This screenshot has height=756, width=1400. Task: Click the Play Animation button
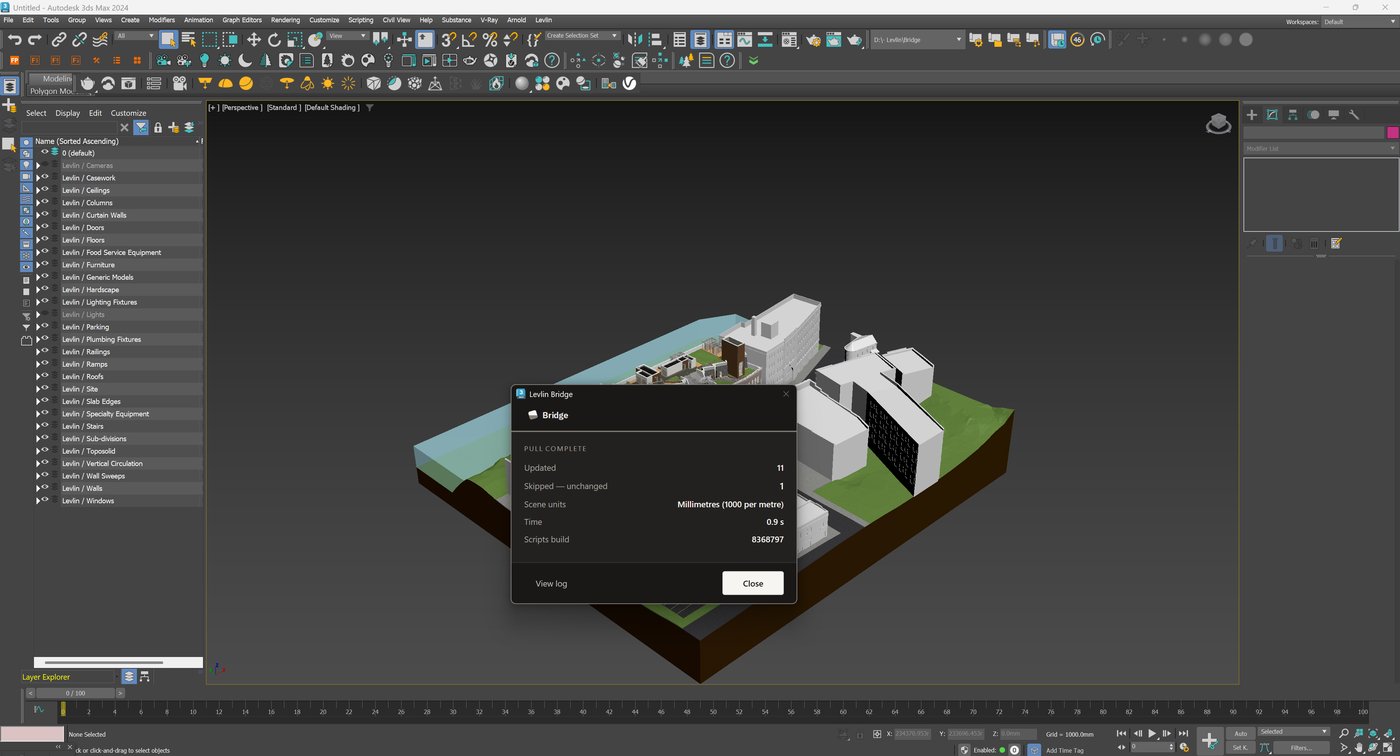coord(1152,734)
